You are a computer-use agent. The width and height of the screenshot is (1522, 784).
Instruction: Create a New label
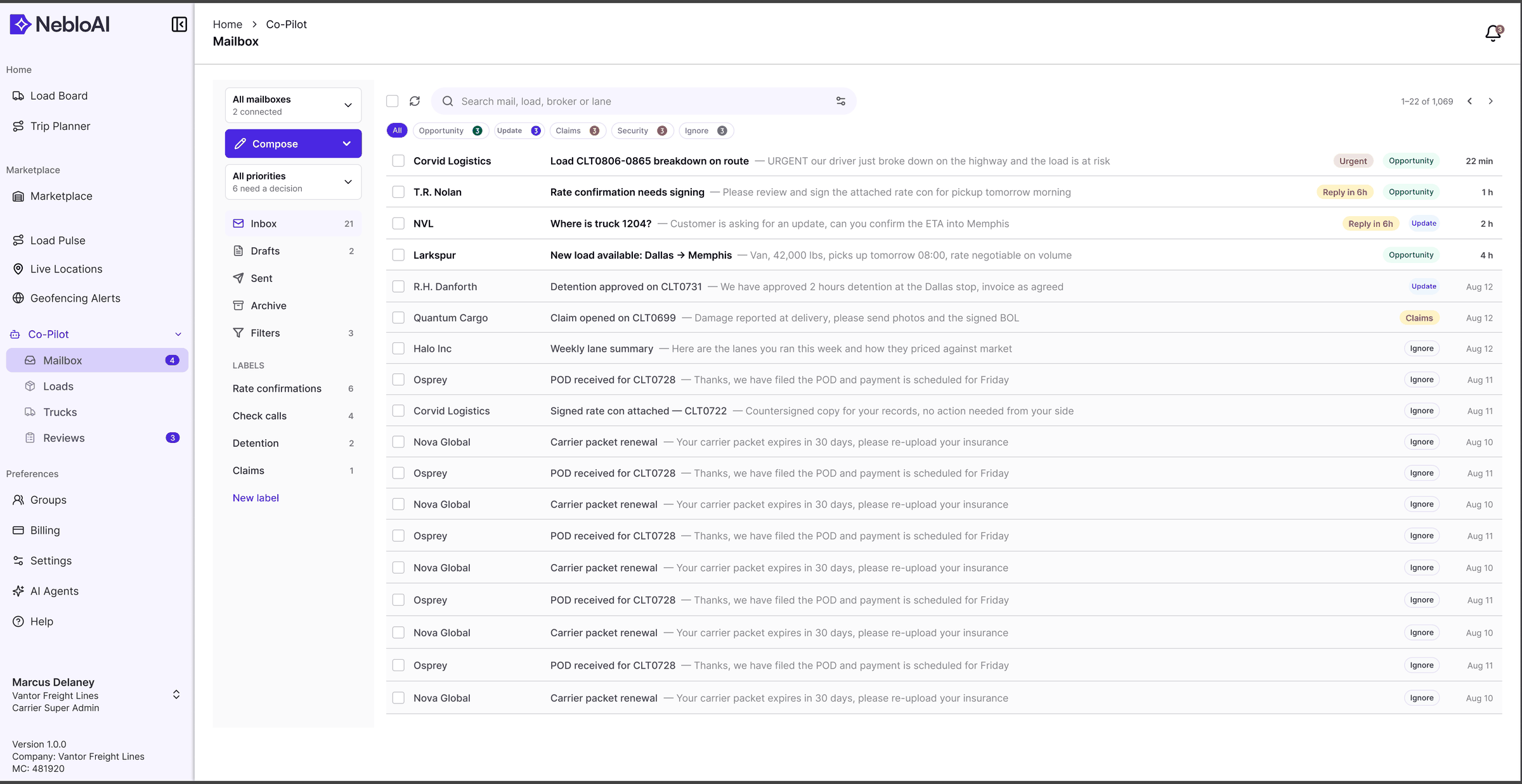click(256, 498)
